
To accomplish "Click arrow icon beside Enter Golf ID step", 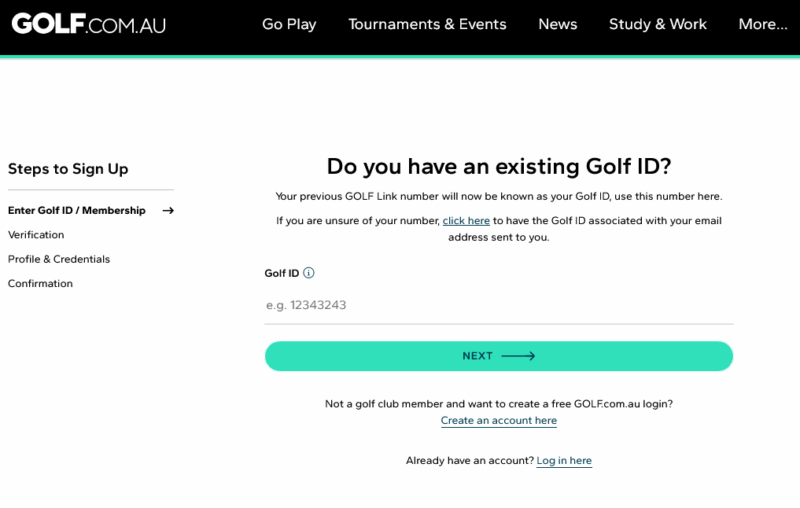I will pos(168,211).
